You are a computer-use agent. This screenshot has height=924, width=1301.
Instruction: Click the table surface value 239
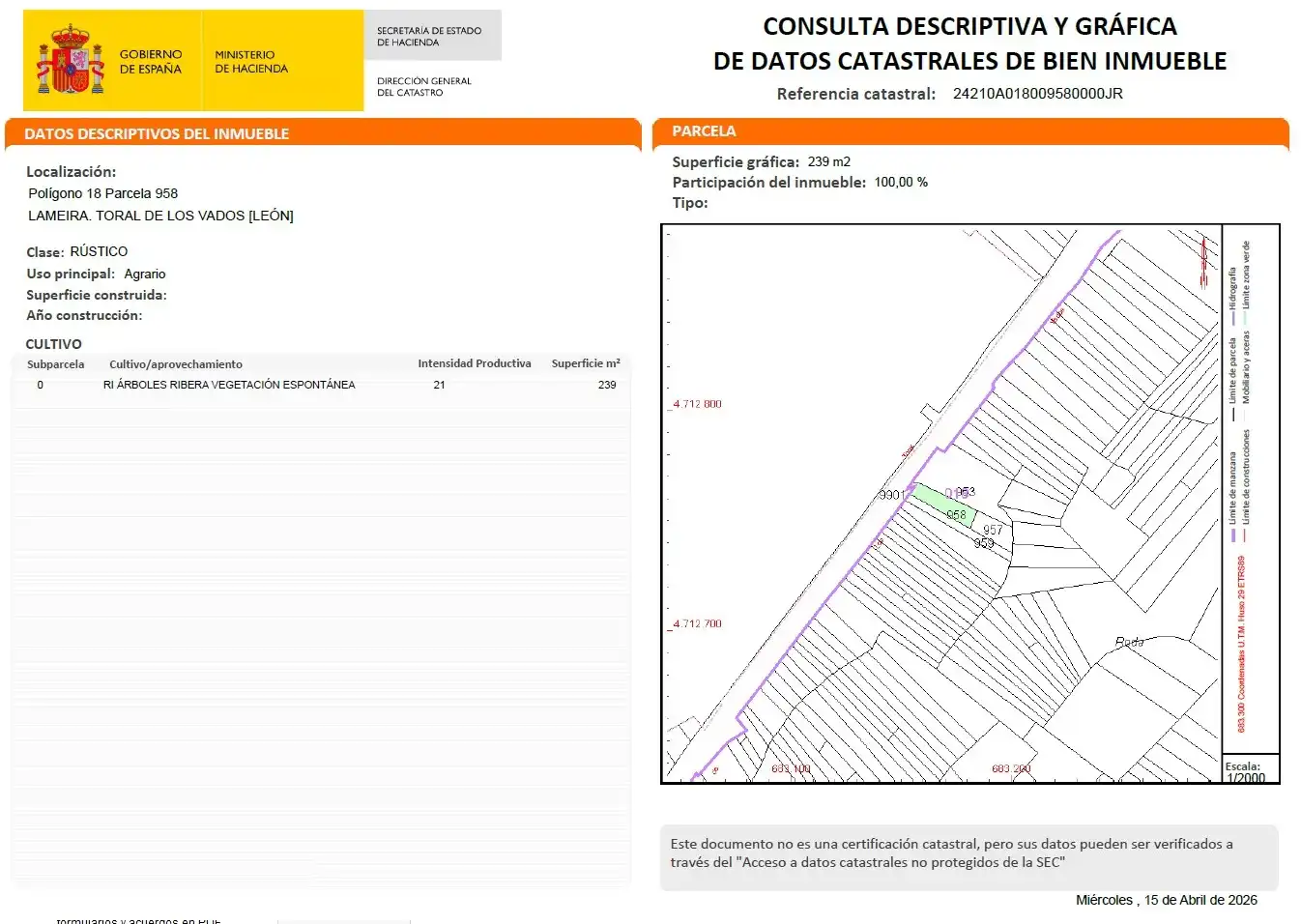click(607, 385)
